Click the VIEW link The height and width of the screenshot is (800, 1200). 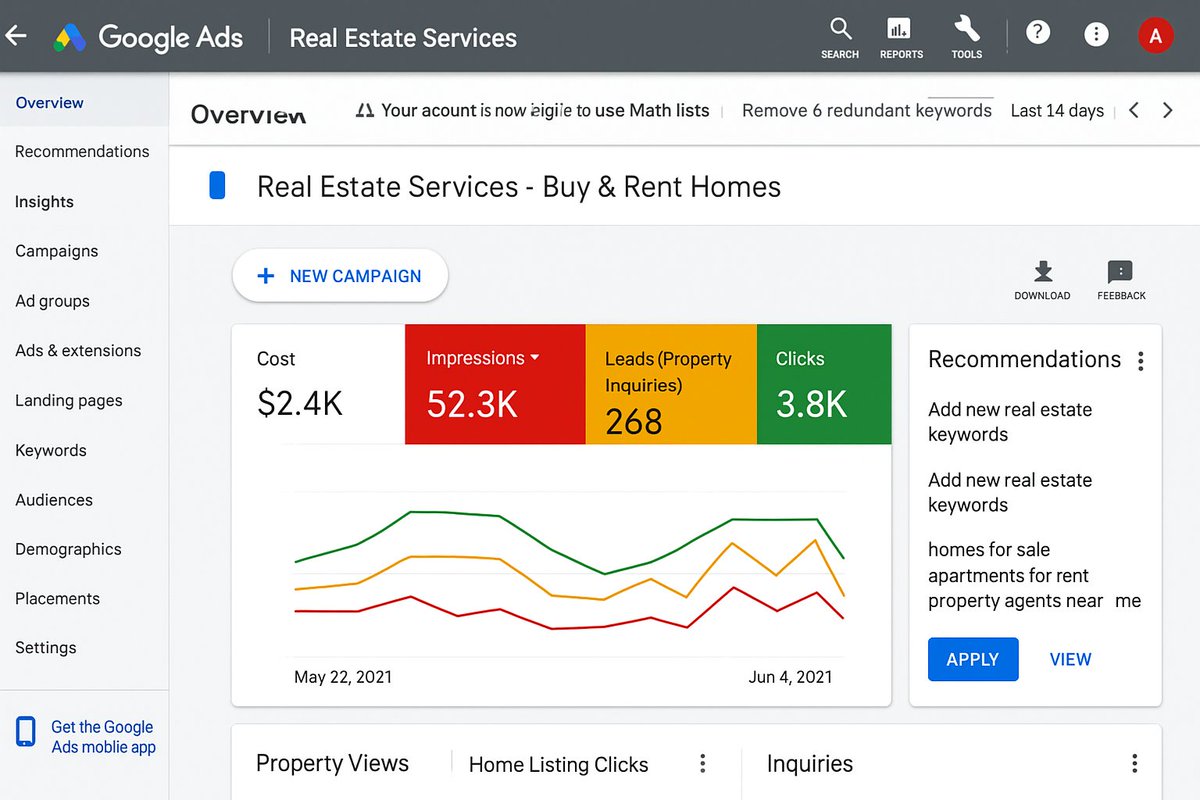(1070, 660)
